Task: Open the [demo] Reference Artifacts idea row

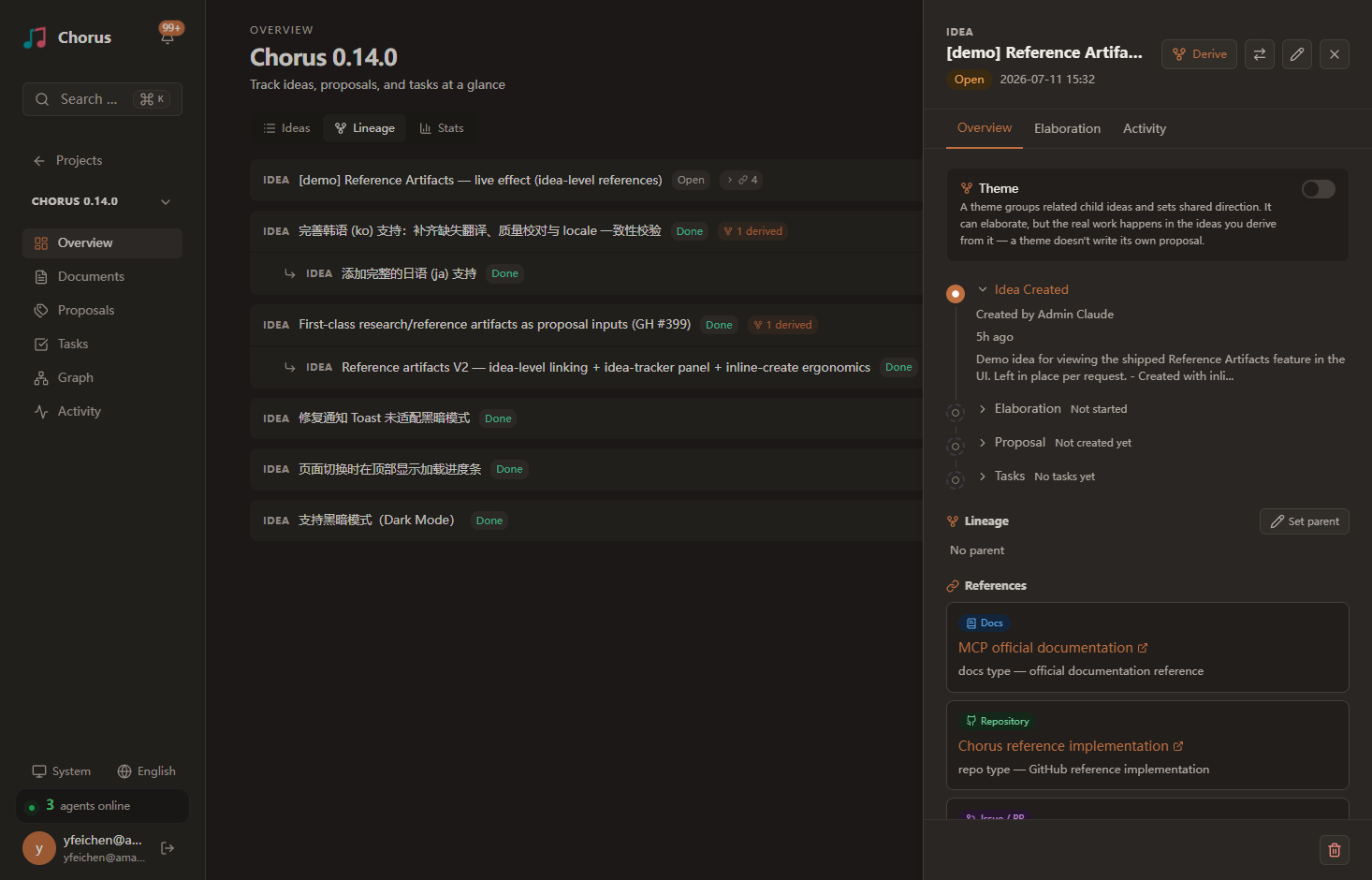Action: (x=586, y=180)
